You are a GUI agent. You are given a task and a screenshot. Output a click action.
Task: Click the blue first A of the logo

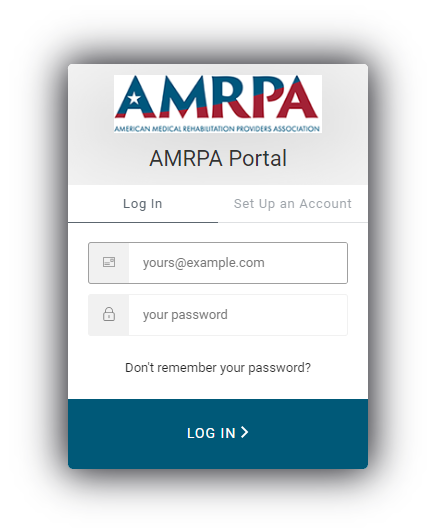[x=136, y=97]
